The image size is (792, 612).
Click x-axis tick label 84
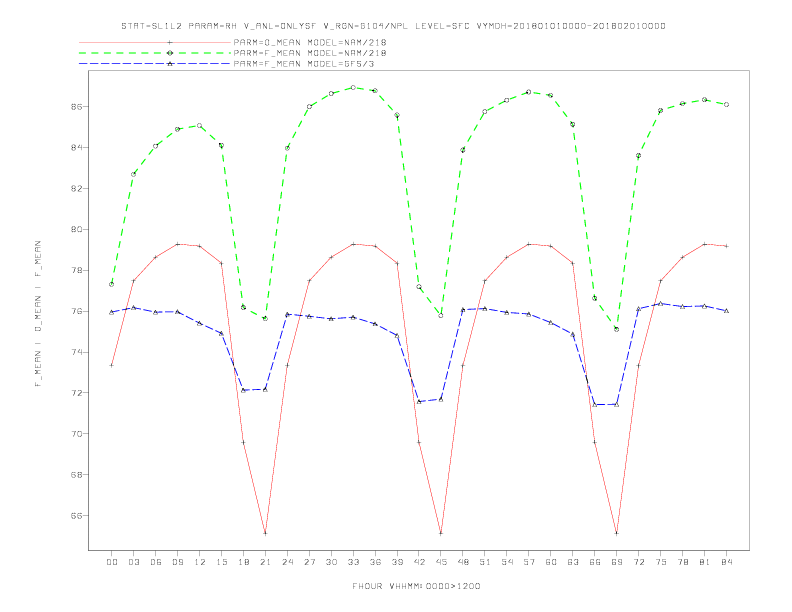pos(727,562)
